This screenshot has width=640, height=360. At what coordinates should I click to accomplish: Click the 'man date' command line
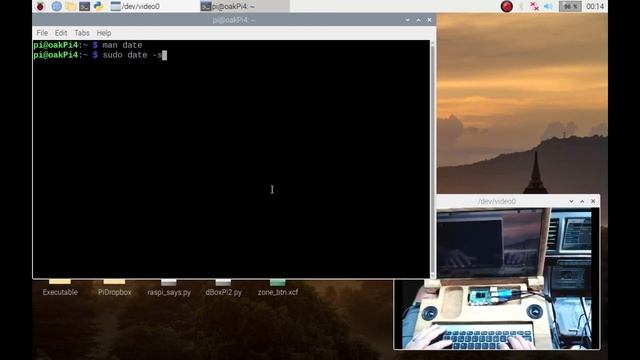(88, 45)
